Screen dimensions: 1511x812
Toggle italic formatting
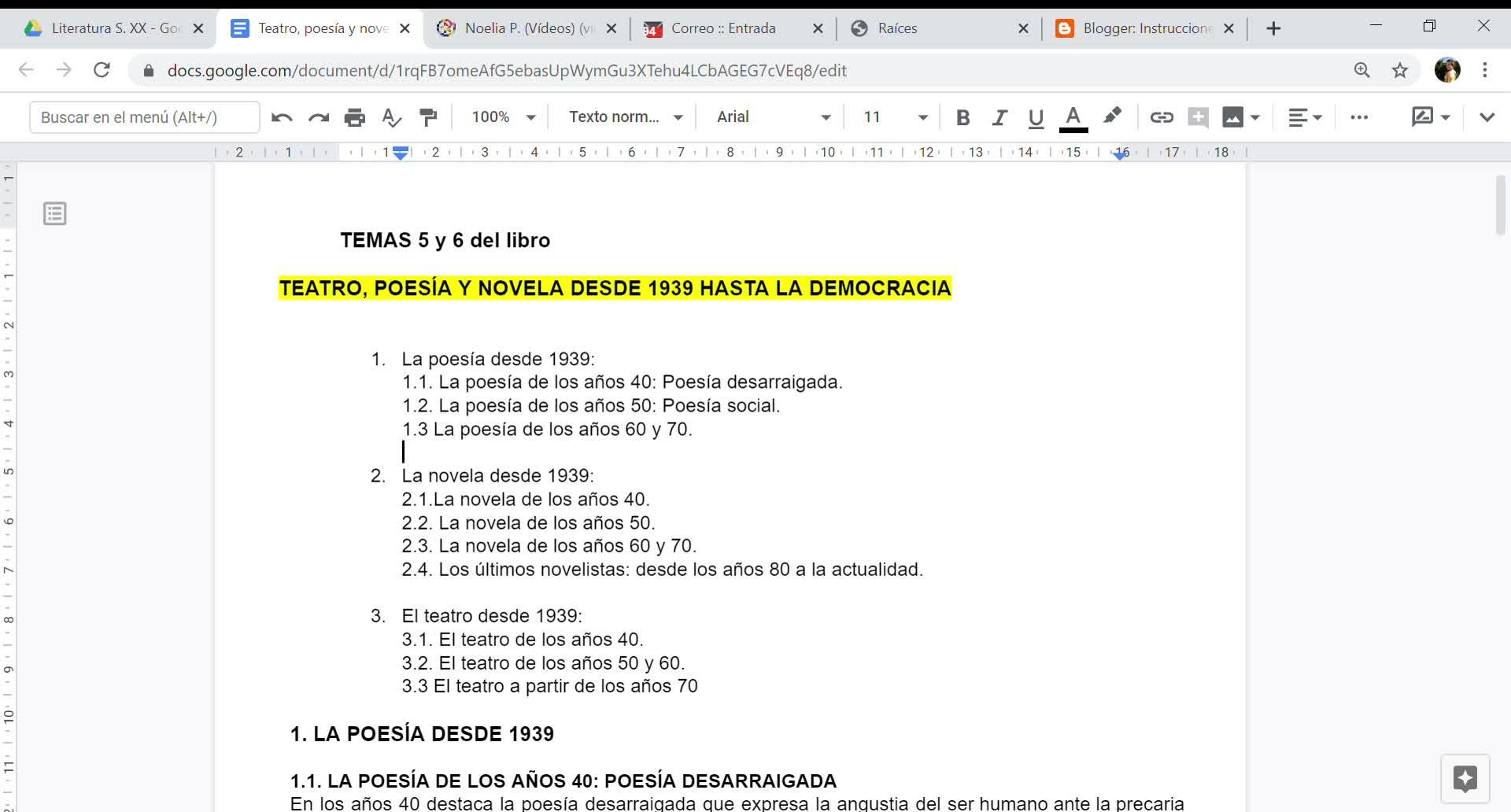(999, 117)
